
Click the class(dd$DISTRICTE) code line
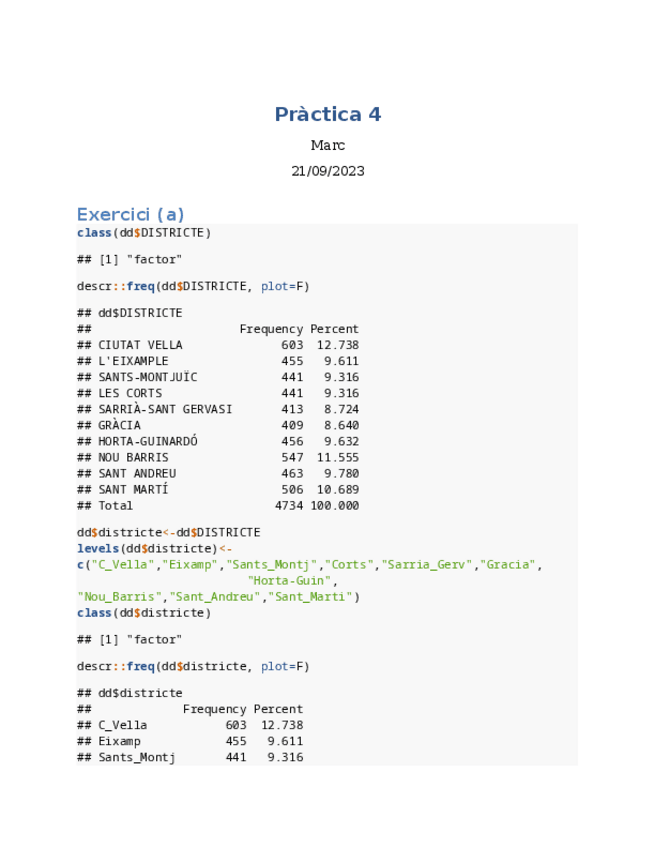[144, 233]
